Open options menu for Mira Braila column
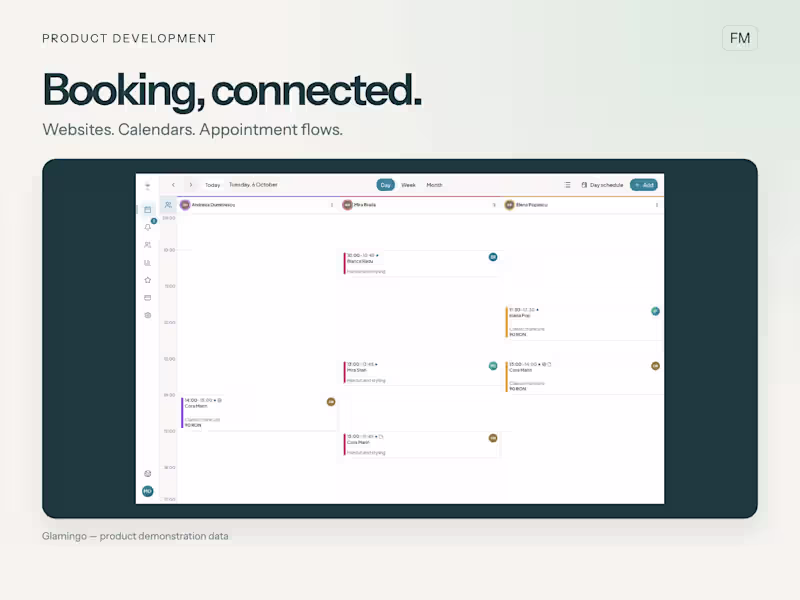The image size is (800, 600). click(x=494, y=205)
